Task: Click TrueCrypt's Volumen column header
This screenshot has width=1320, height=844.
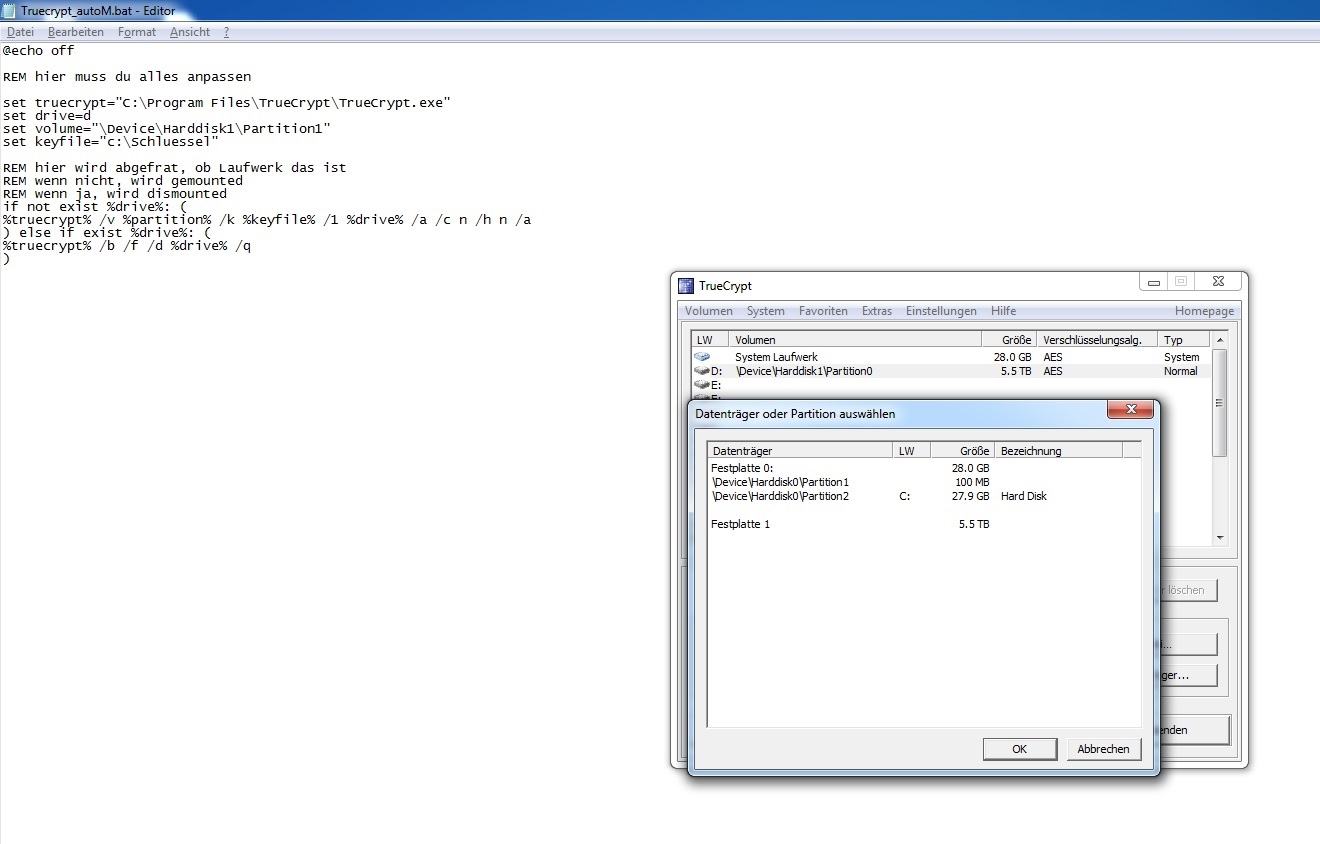Action: (x=854, y=340)
